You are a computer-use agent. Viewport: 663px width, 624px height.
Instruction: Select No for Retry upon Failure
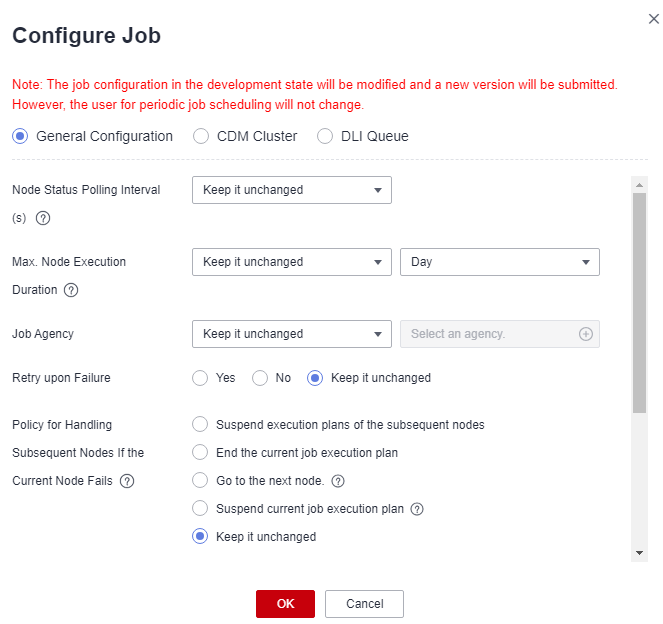coord(260,378)
